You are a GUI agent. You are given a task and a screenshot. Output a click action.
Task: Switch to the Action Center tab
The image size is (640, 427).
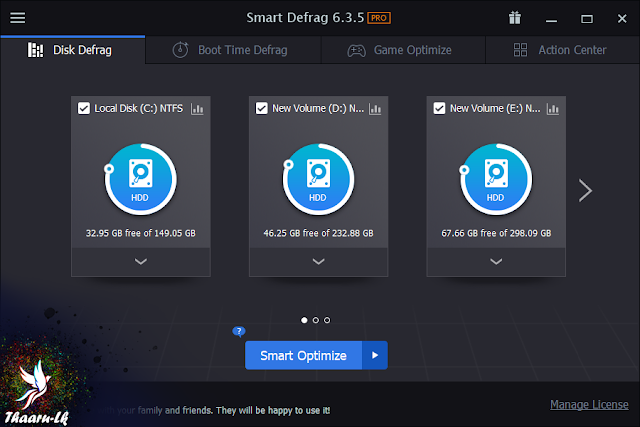562,50
